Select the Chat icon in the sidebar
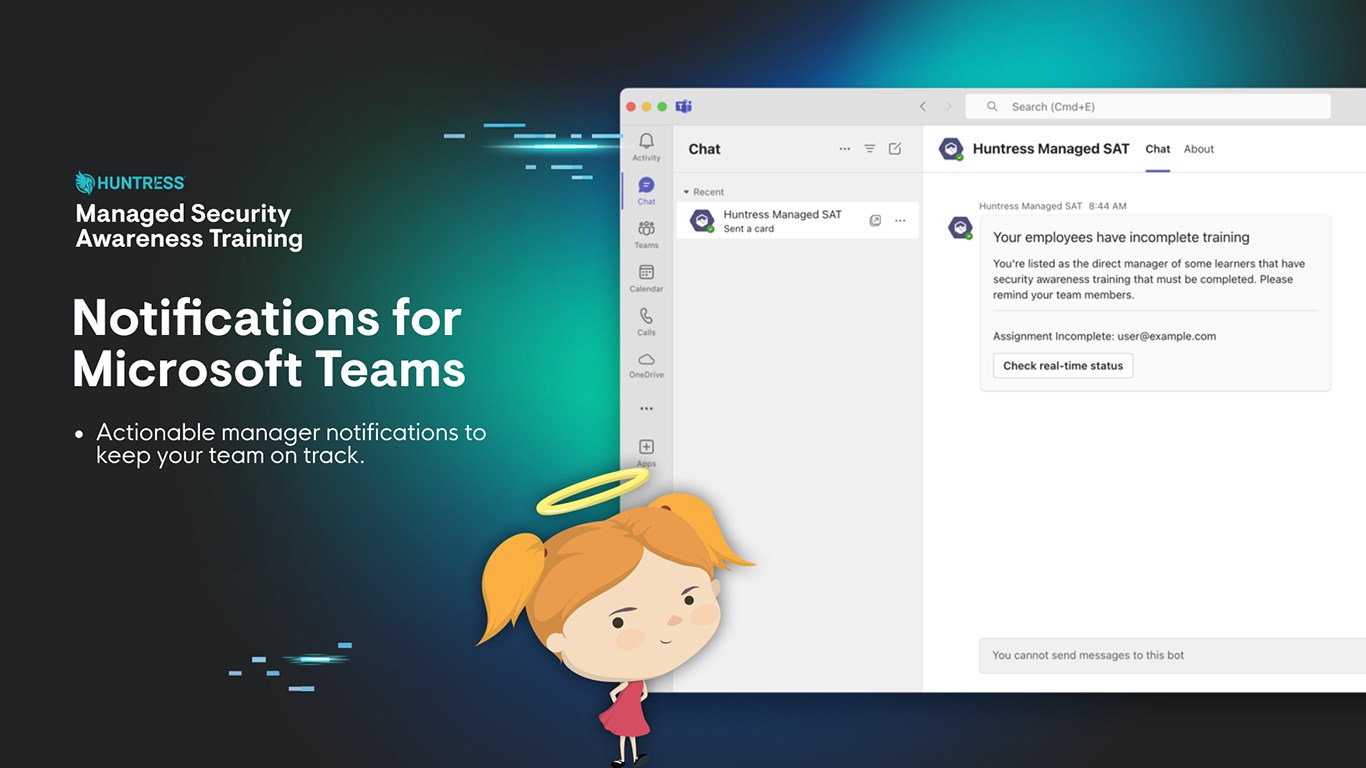Viewport: 1366px width, 768px height. click(646, 190)
